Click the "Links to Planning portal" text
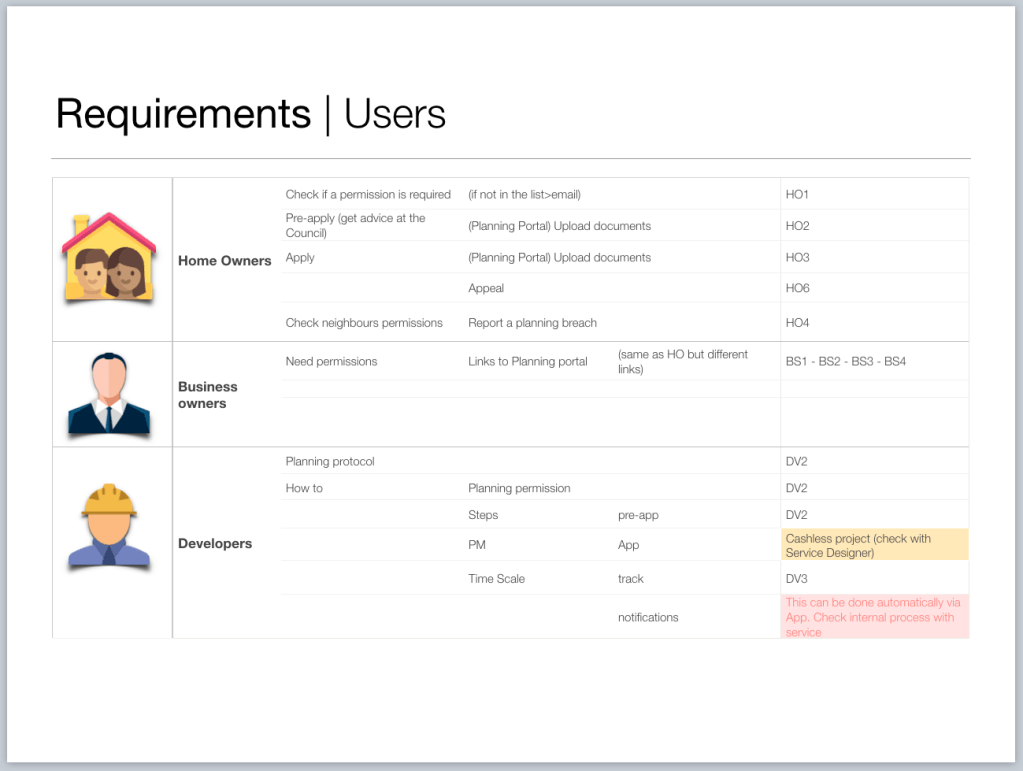Screen dimensions: 1023x771 (528, 361)
